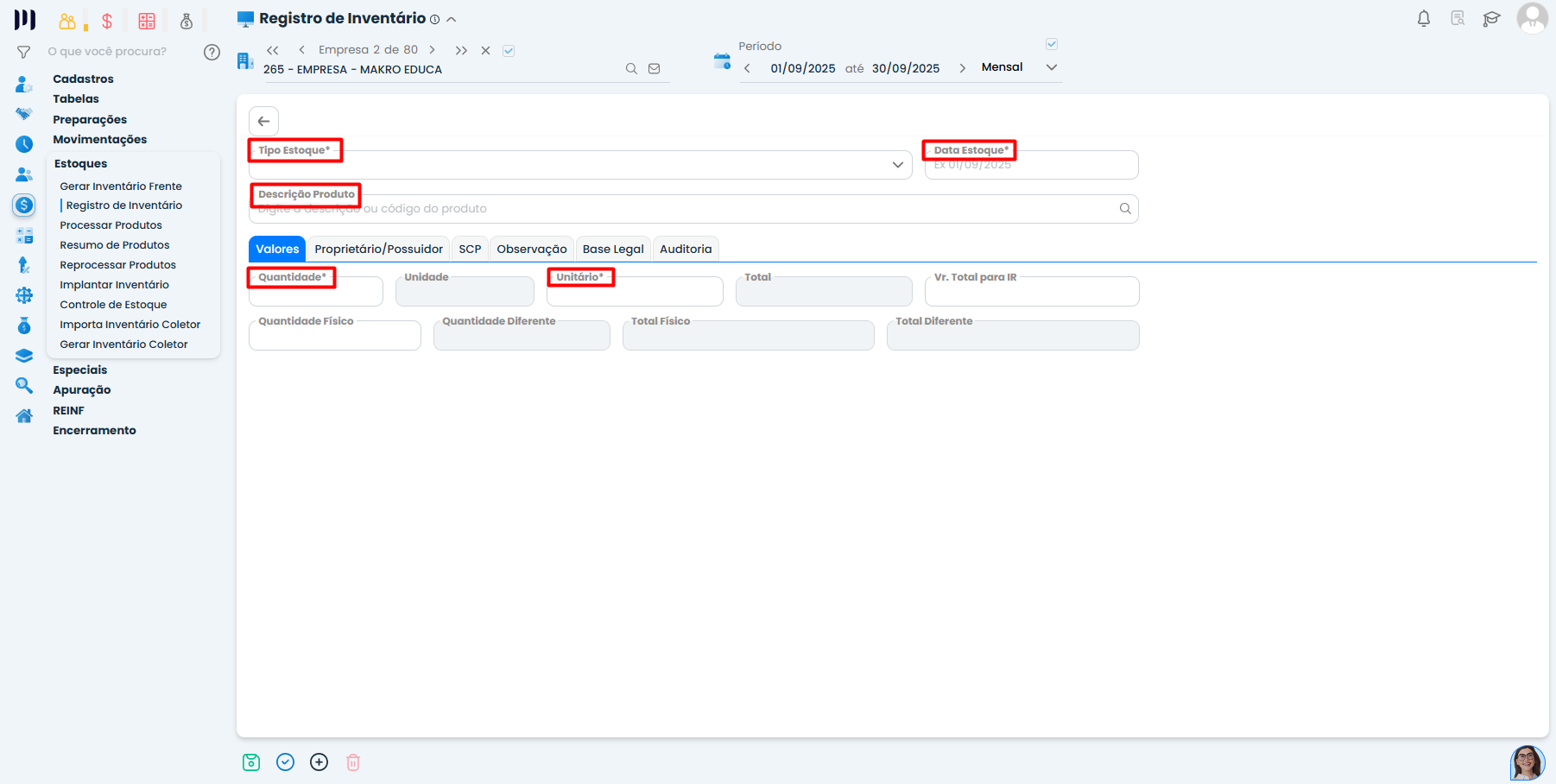
Task: Go to next company arrow
Action: coord(432,50)
